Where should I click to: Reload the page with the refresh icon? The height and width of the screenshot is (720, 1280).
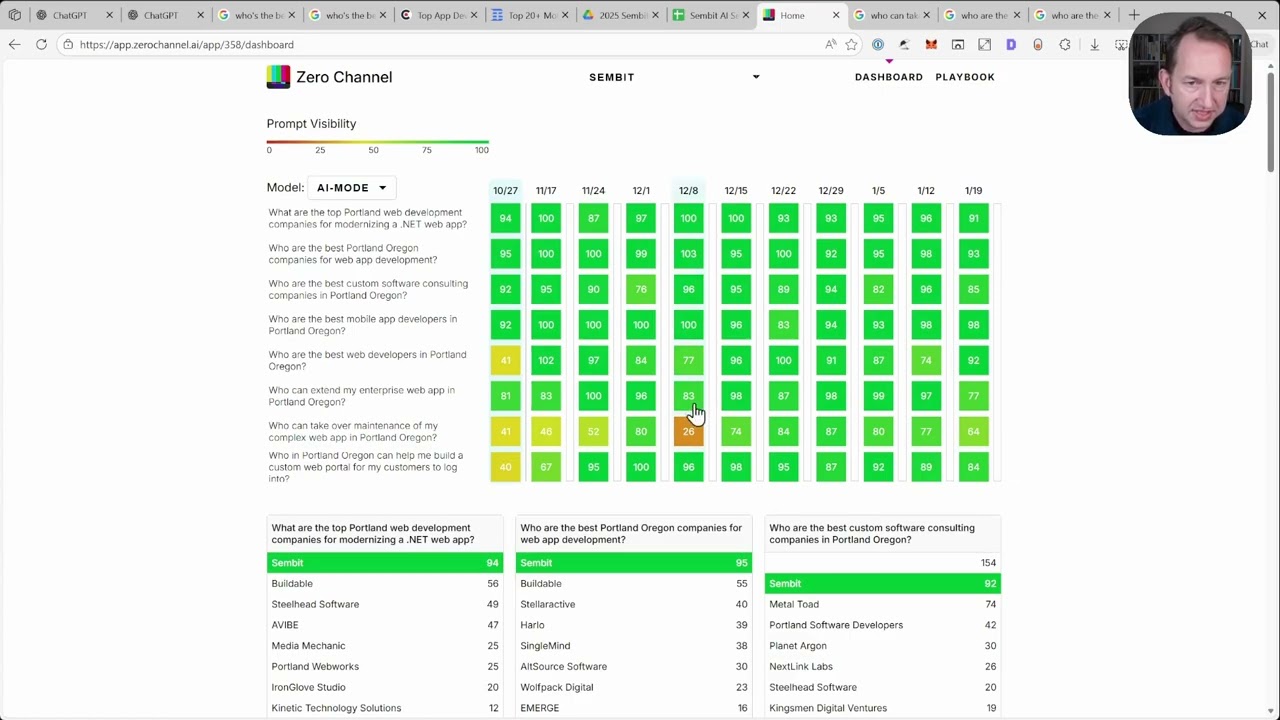click(41, 44)
